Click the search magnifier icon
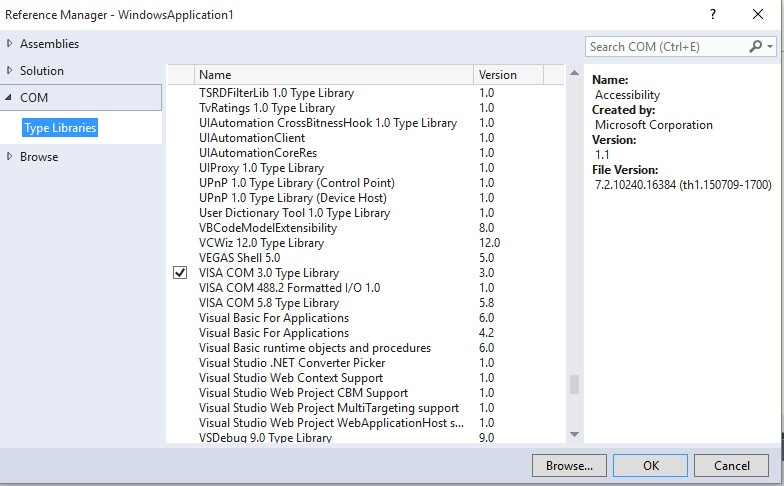The height and width of the screenshot is (486, 784). (755, 46)
